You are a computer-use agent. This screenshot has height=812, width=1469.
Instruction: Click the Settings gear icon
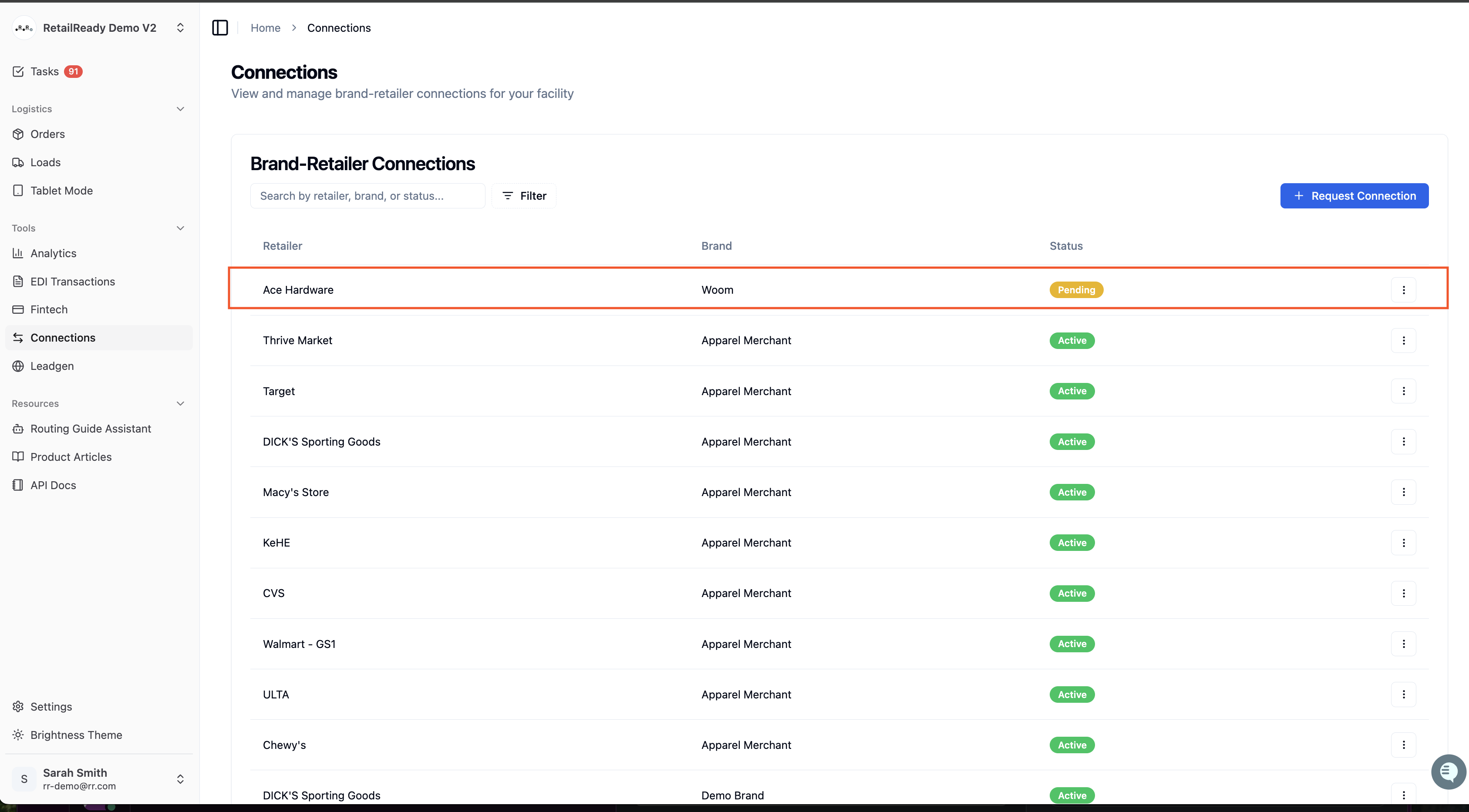click(18, 707)
